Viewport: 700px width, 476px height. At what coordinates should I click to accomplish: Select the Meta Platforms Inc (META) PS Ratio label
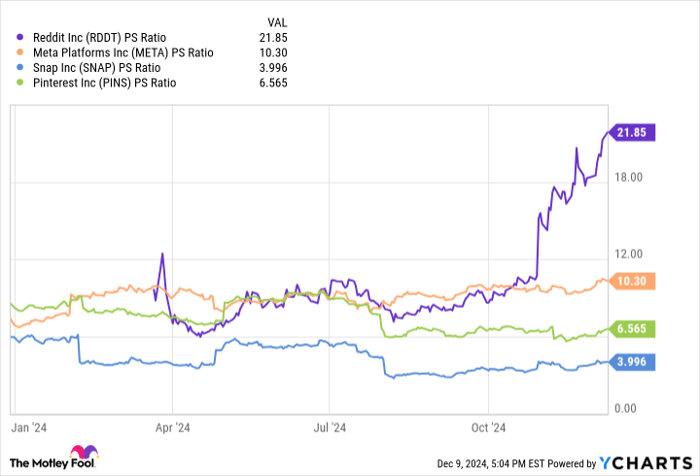(x=123, y=53)
